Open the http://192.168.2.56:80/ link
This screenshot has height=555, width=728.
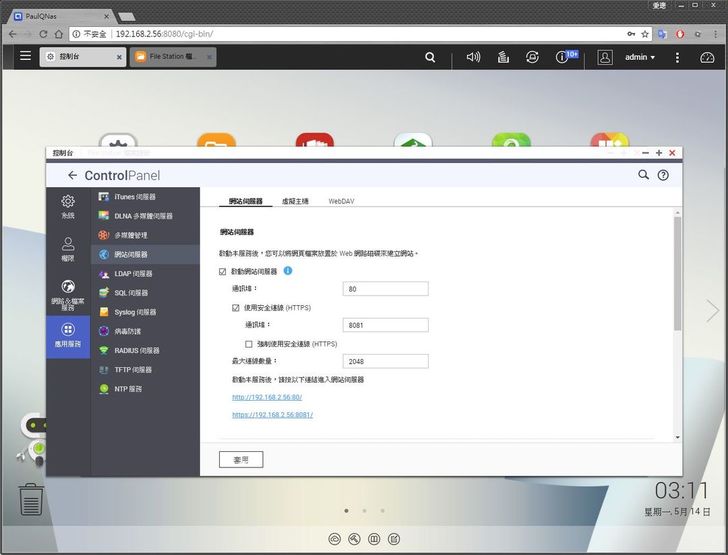267,397
